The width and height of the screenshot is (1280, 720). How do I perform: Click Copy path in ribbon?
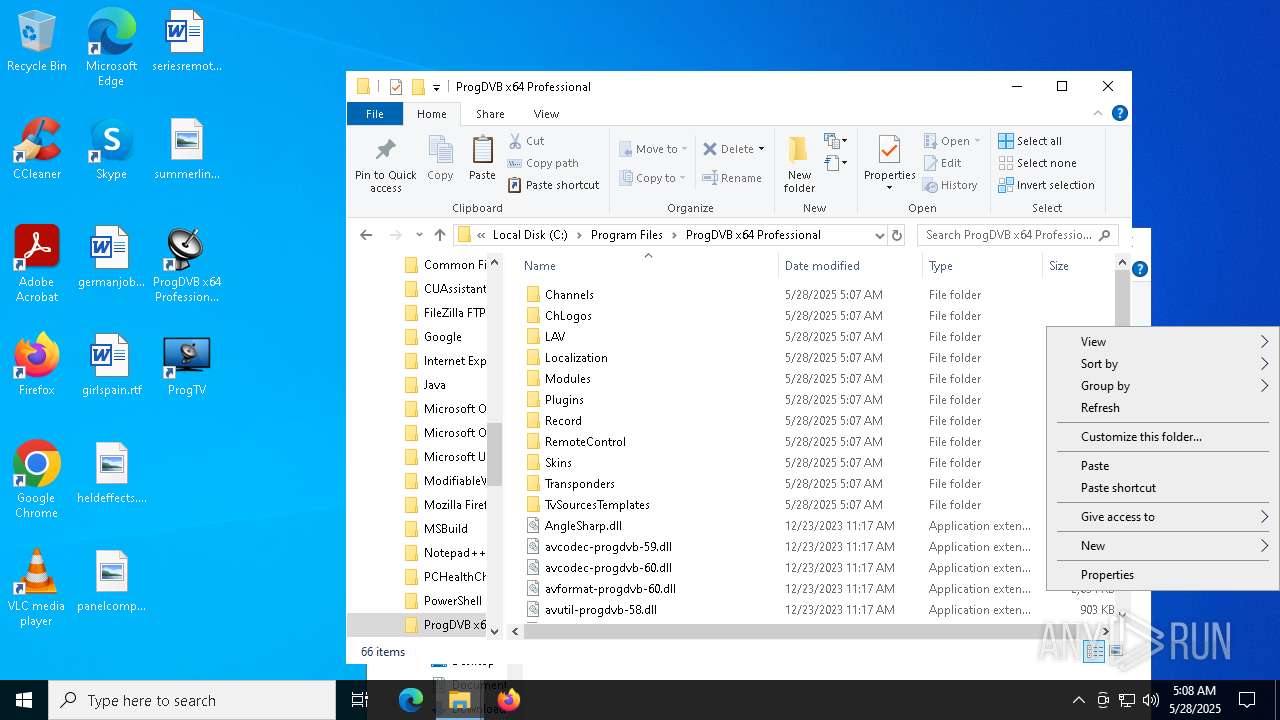point(543,163)
